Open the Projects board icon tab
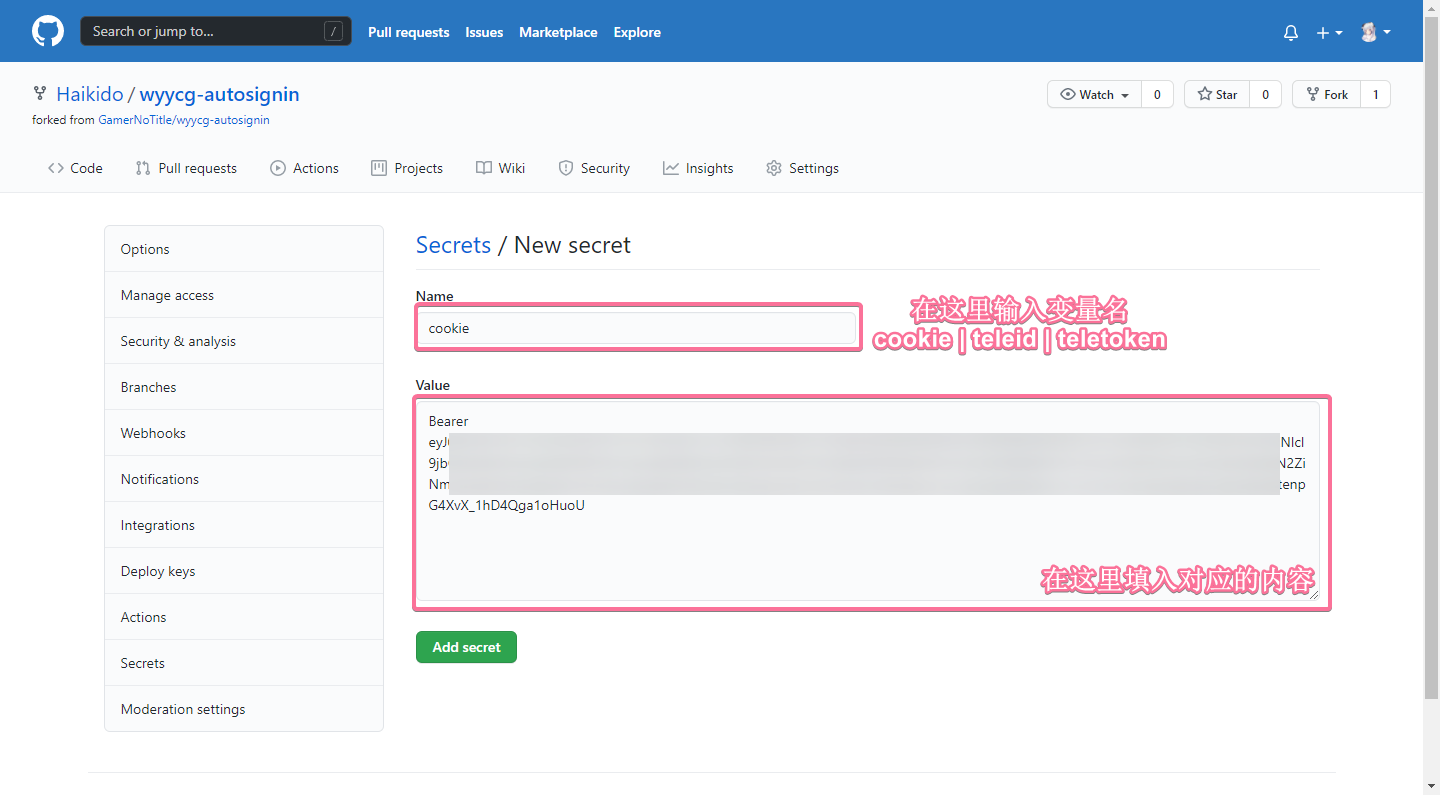Image resolution: width=1440 pixels, height=795 pixels. coord(377,168)
